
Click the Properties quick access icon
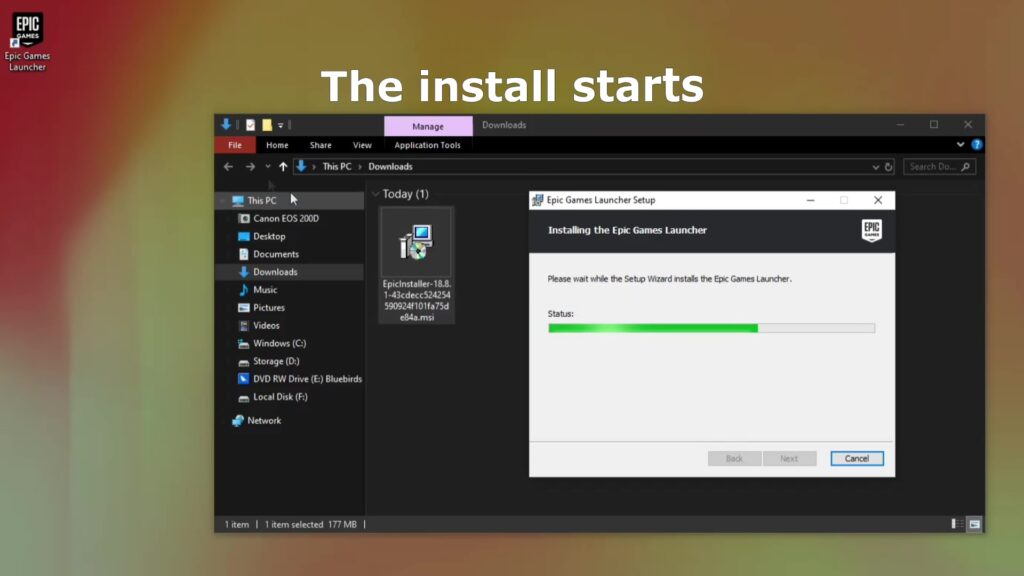pos(250,125)
